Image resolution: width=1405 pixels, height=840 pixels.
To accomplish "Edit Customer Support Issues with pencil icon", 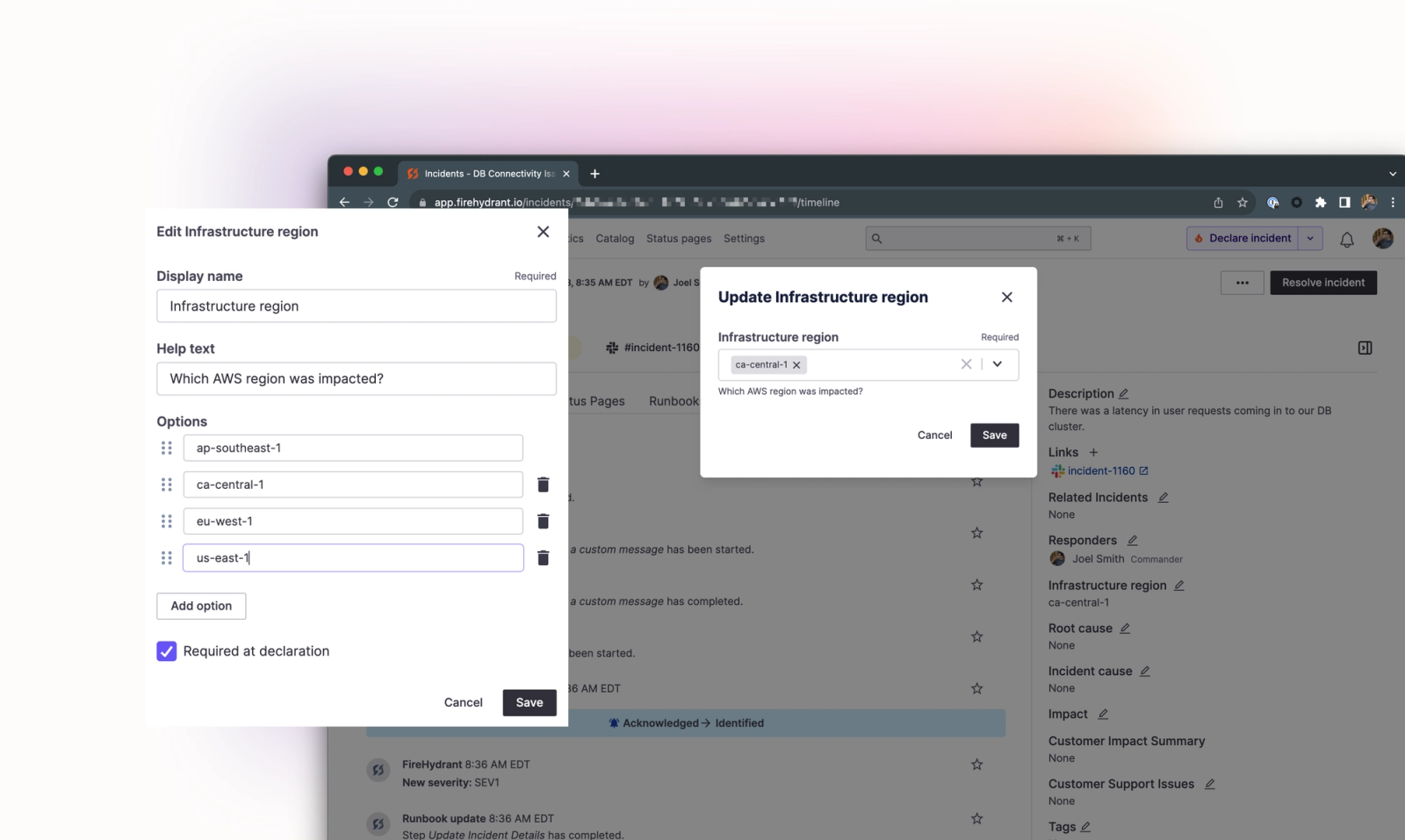I will pos(1209,784).
